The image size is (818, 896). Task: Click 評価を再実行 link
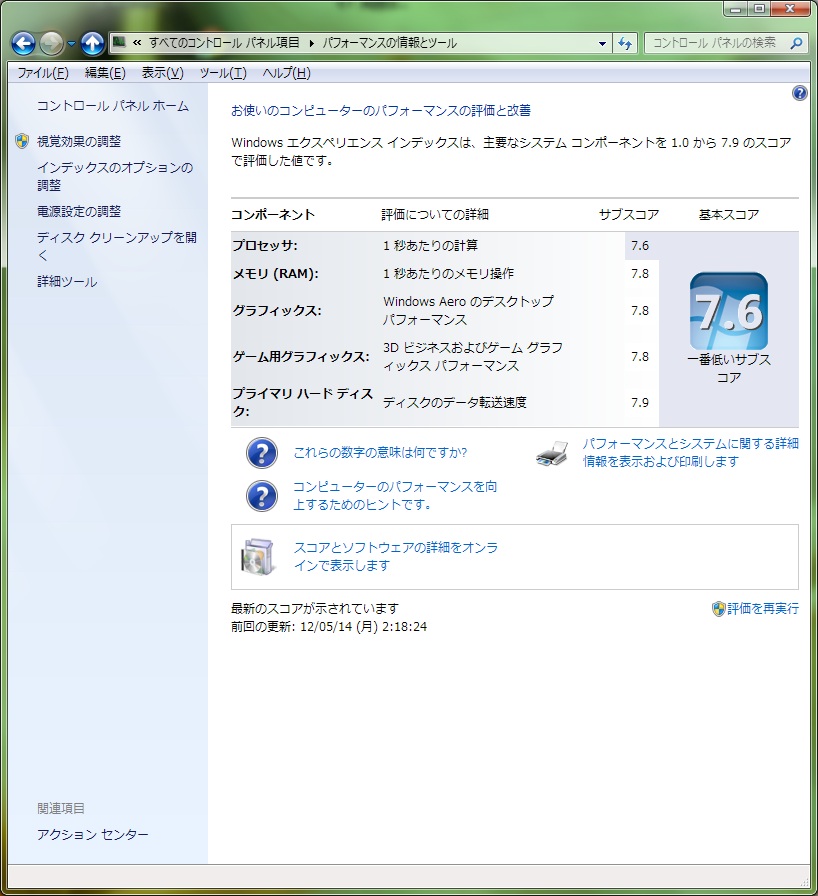[763, 609]
